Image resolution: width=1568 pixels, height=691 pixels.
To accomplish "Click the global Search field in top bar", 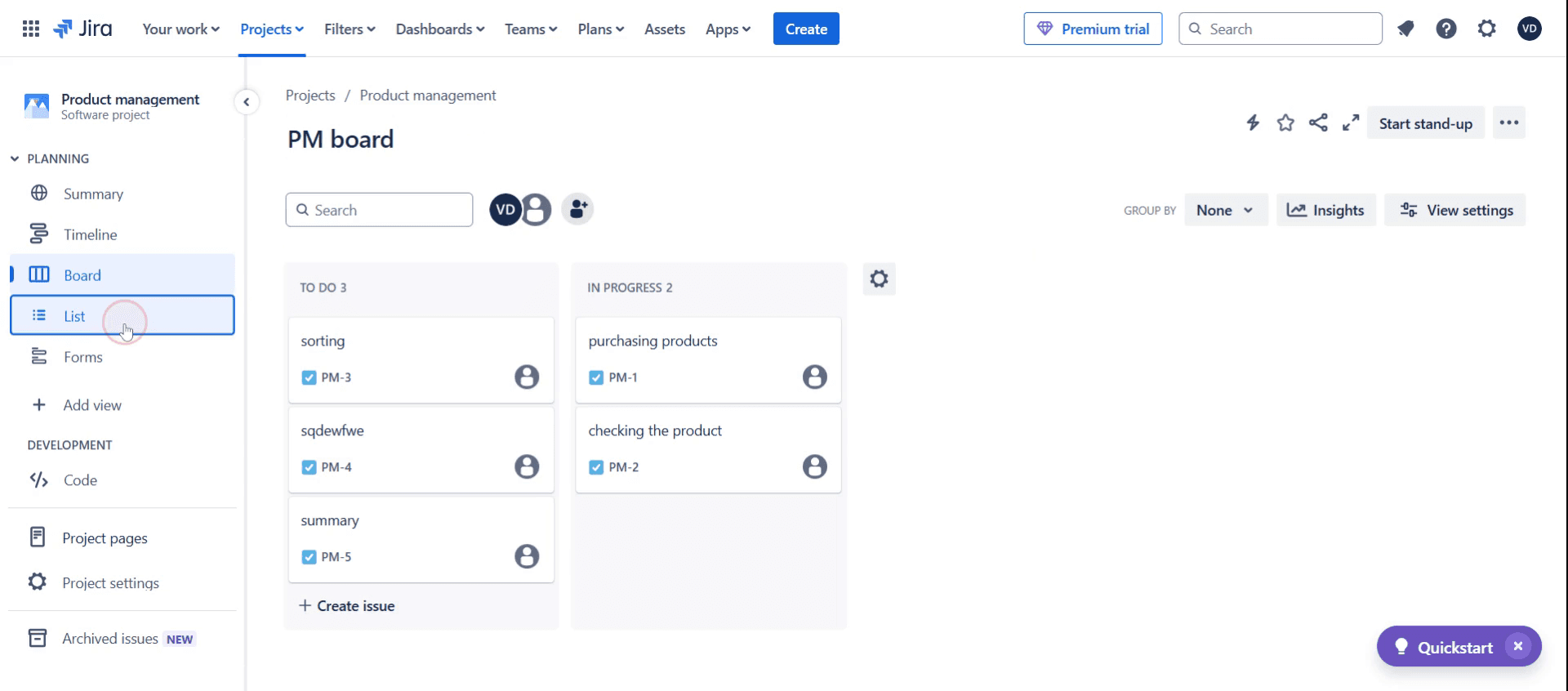I will coord(1281,29).
